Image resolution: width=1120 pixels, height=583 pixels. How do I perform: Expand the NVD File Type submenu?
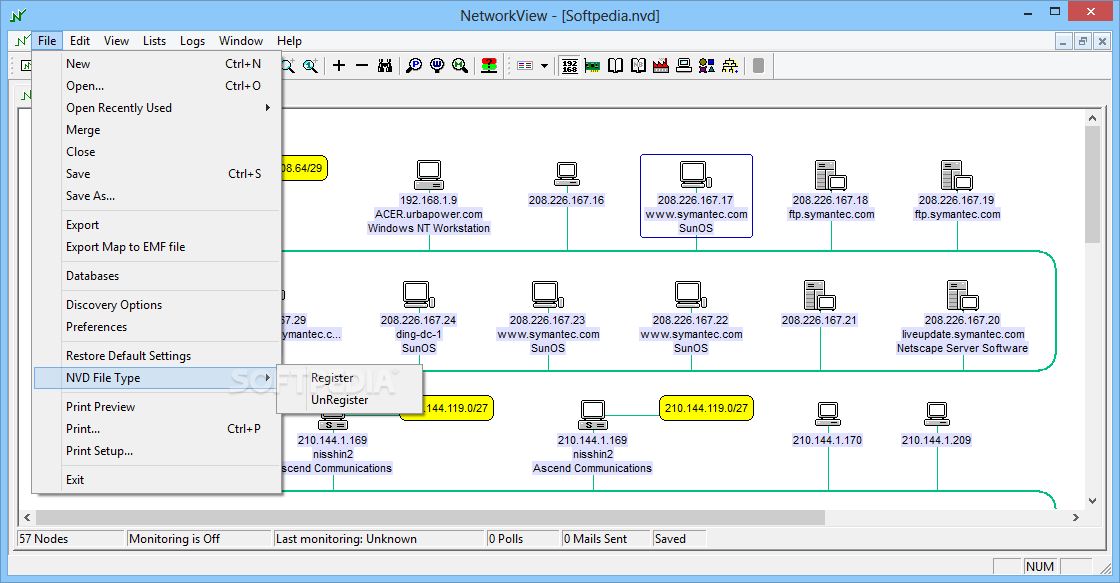[x=156, y=378]
